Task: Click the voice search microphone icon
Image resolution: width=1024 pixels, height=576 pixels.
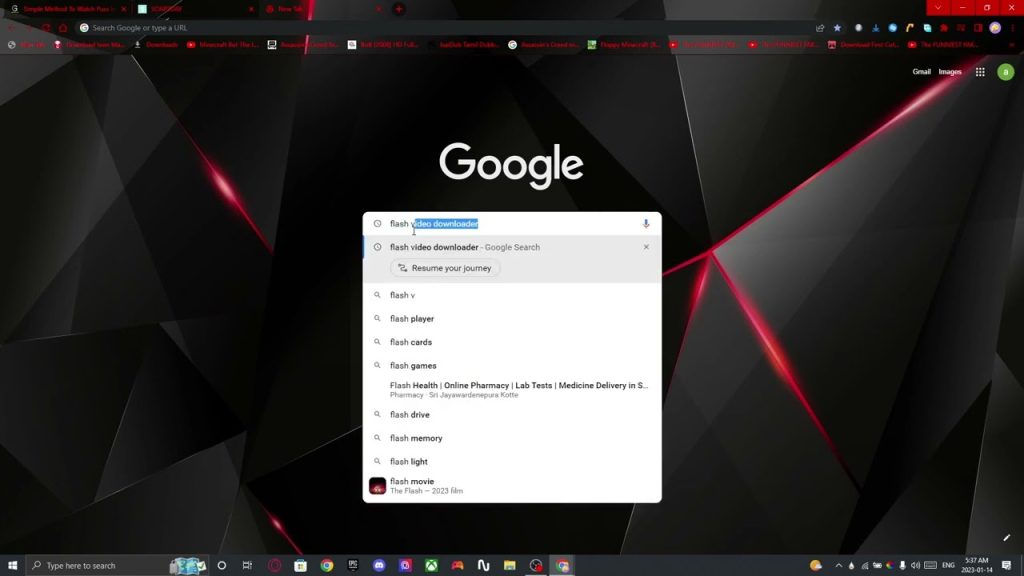Action: (x=646, y=224)
